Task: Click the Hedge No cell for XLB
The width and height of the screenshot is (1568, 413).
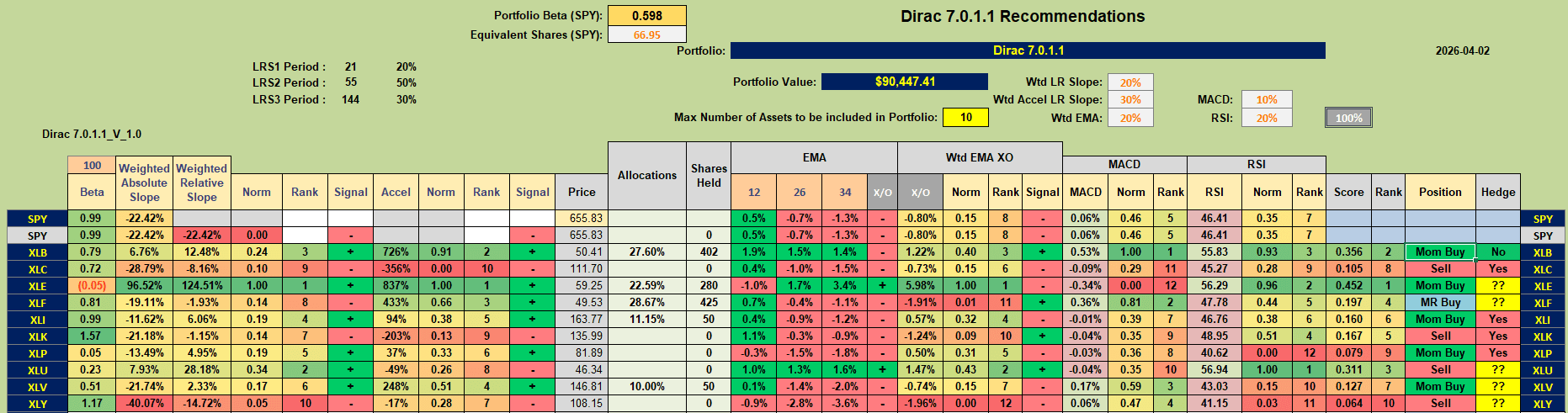Action: (1498, 252)
